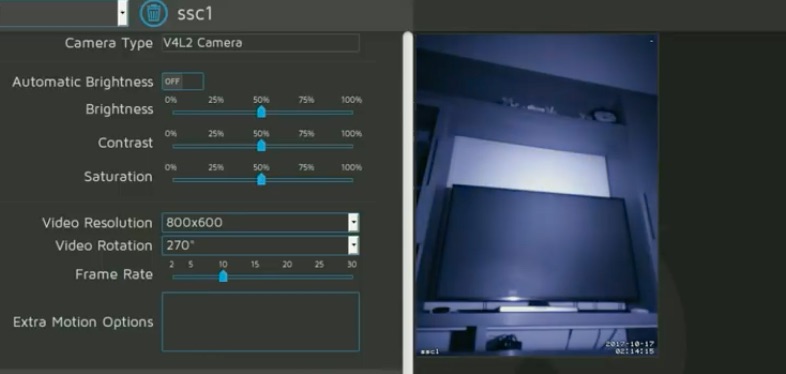Screen dimensions: 786x374
Task: Set Contrast slider to the 25% mark
Action: 216,146
